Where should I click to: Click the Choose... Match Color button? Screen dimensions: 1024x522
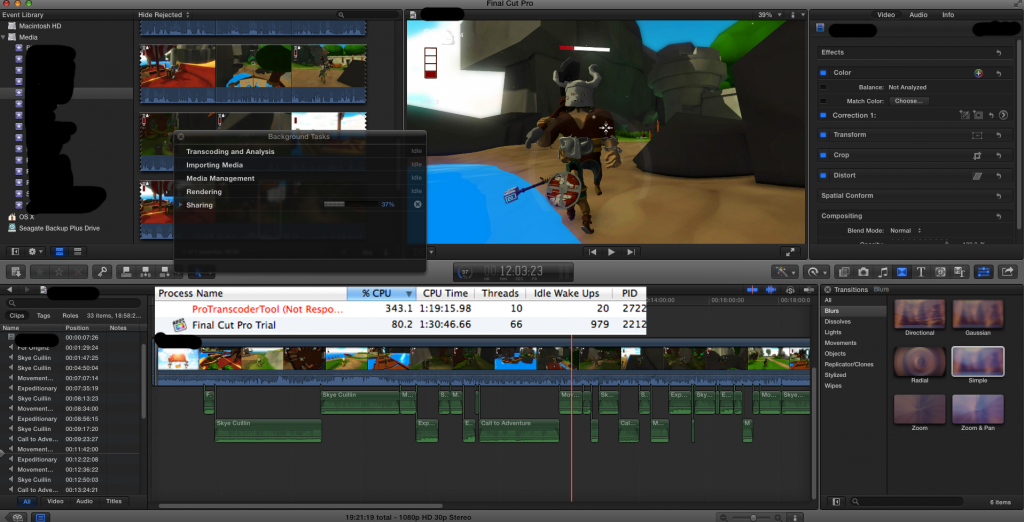coord(909,101)
